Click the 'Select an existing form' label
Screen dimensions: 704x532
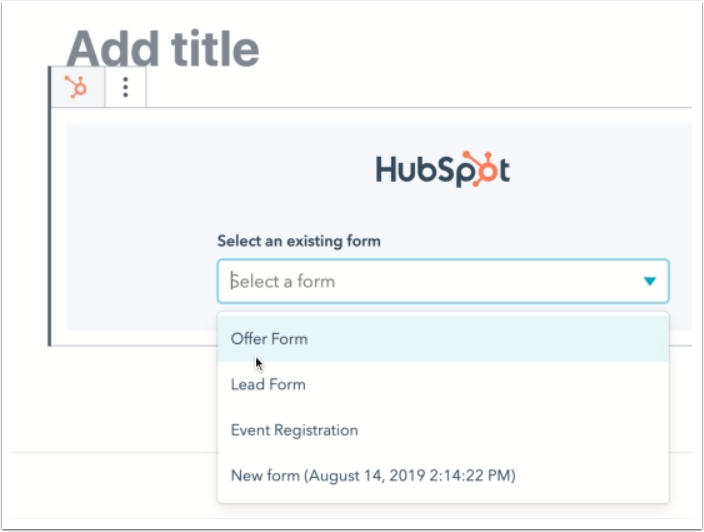[x=299, y=241]
